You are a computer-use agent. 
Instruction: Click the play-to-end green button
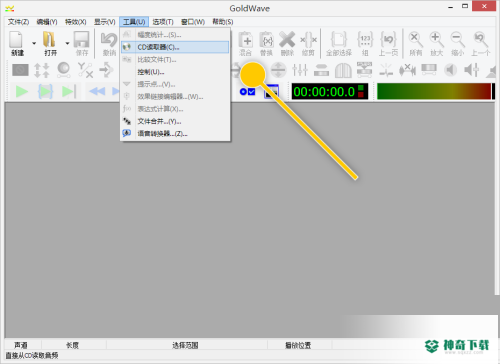point(69,91)
